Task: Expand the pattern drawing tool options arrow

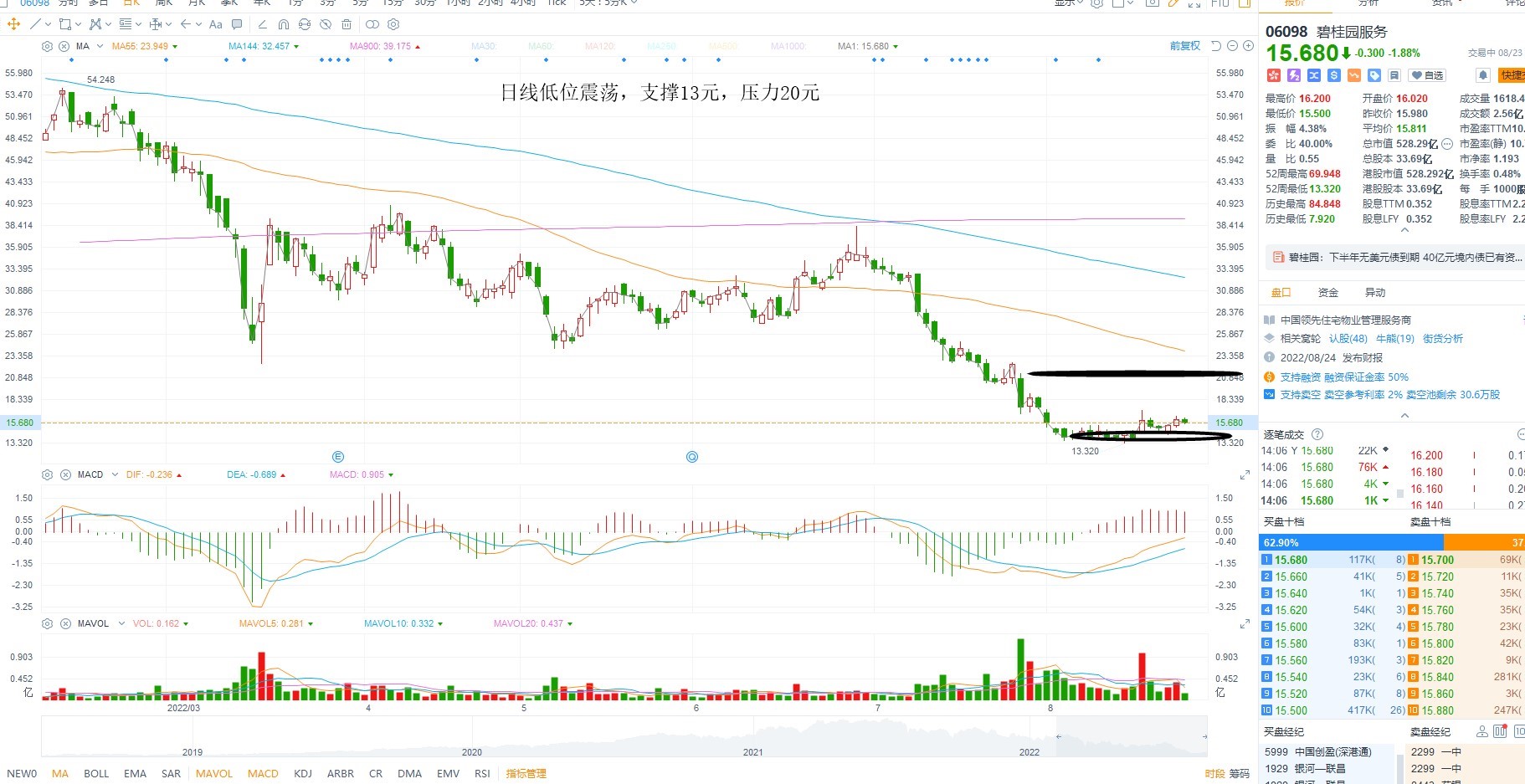Action: [108, 24]
